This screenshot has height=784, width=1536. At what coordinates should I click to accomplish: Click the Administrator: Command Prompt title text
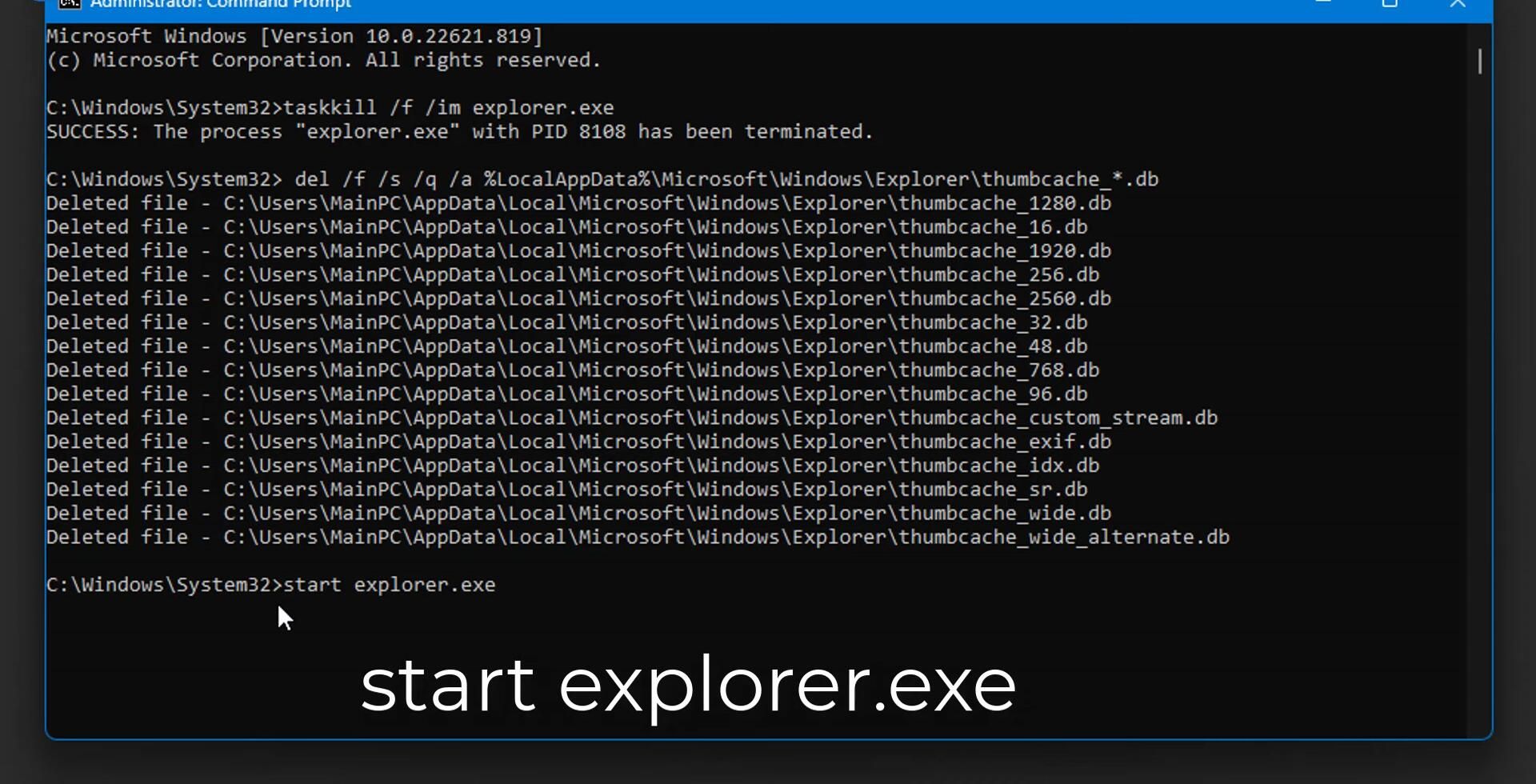click(221, 4)
